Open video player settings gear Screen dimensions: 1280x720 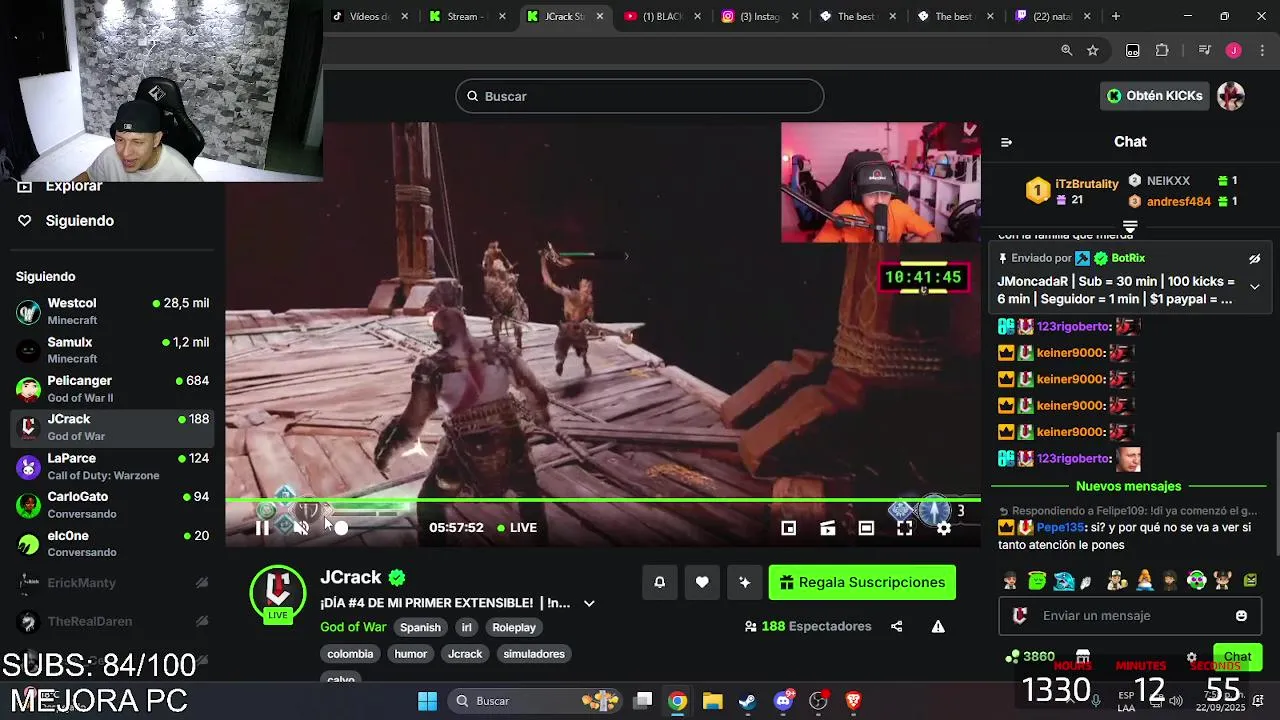[x=944, y=528]
